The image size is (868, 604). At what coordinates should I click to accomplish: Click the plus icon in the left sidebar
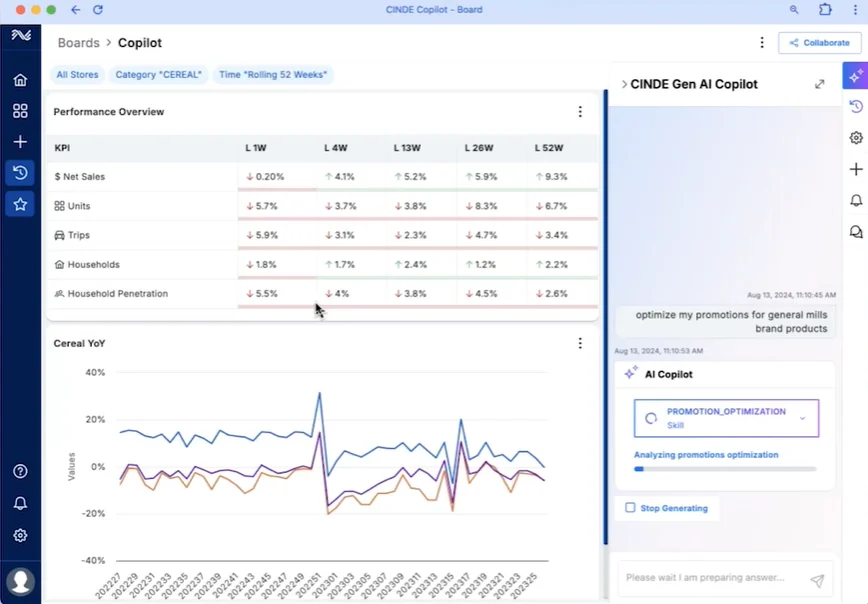[x=20, y=141]
